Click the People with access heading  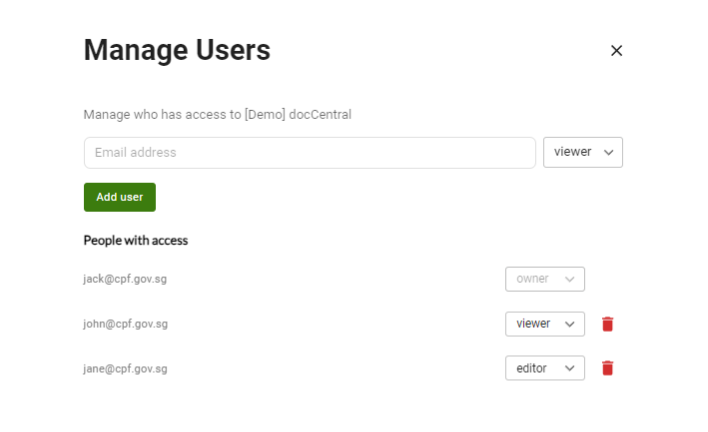pyautogui.click(x=136, y=240)
